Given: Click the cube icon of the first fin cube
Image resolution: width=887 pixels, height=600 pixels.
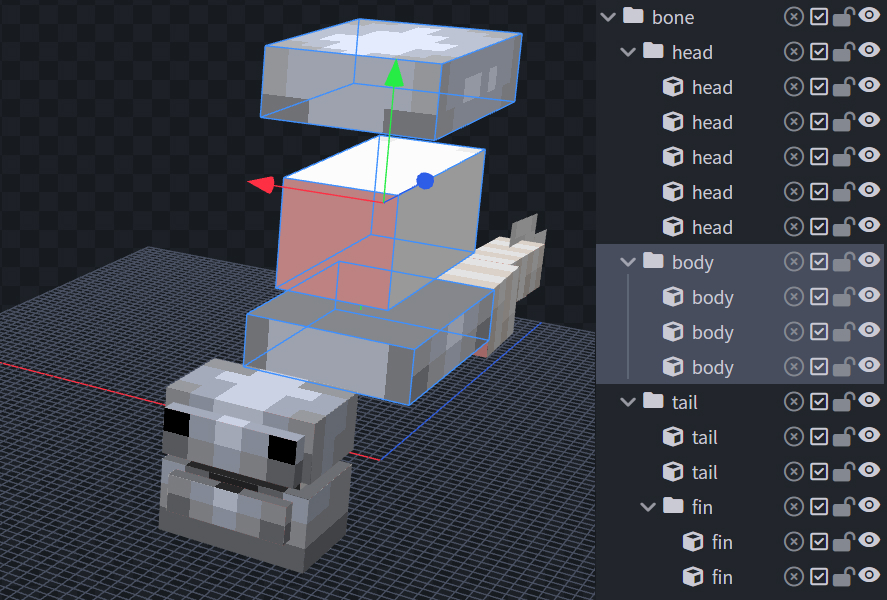Looking at the screenshot, I should click(693, 542).
